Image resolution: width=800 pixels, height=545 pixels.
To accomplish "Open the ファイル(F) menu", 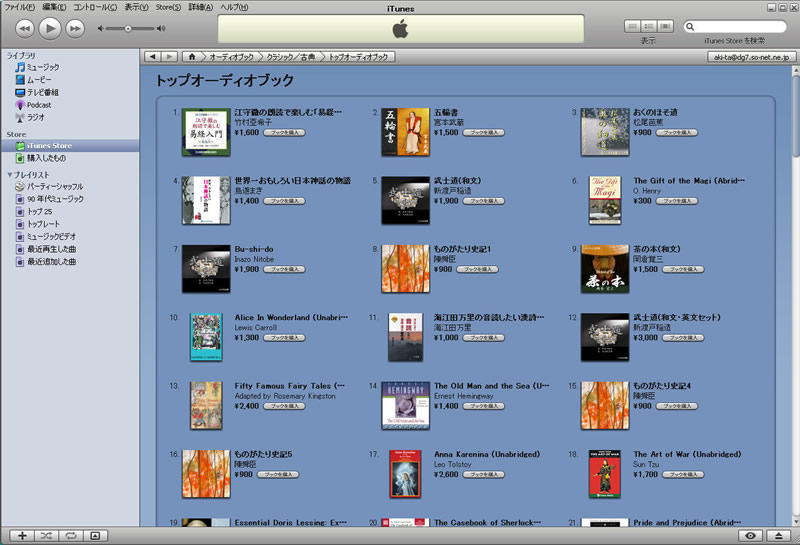I will tap(19, 7).
